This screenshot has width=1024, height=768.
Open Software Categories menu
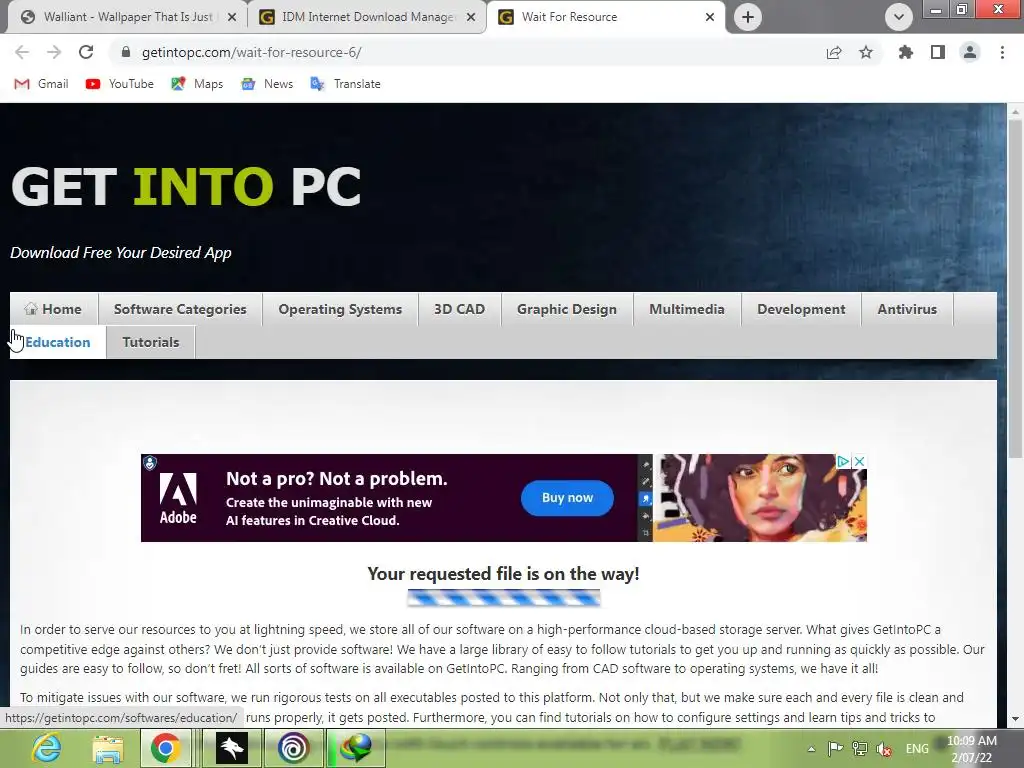click(x=180, y=309)
